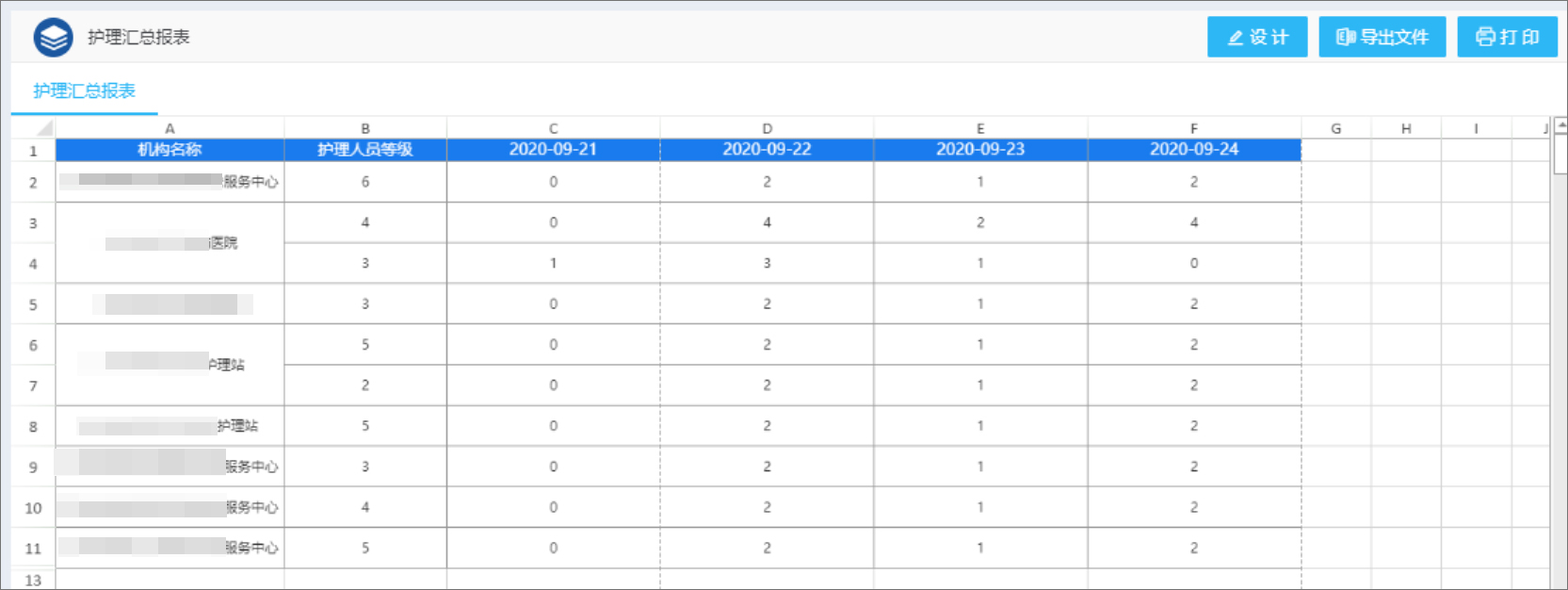This screenshot has height=590, width=1568.
Task: Click the pencil icon on 设计 button
Action: point(1236,38)
